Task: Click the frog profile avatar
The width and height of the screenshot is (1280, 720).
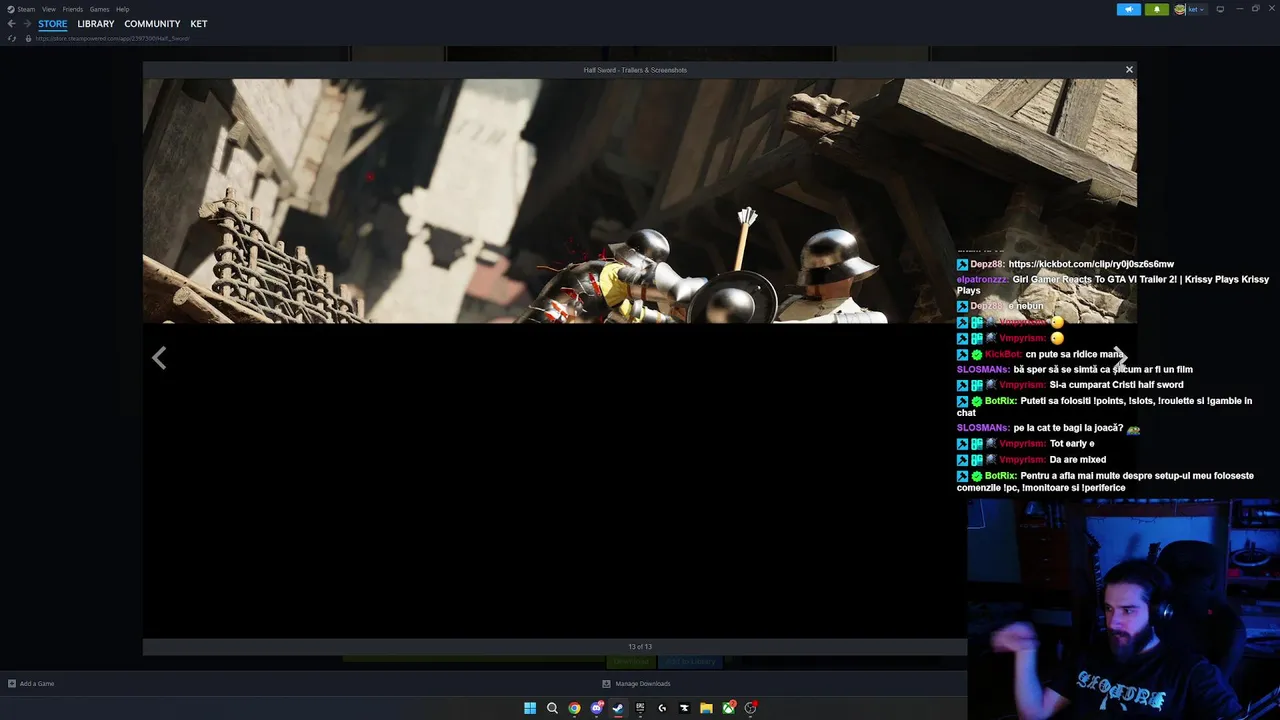Action: click(1180, 9)
